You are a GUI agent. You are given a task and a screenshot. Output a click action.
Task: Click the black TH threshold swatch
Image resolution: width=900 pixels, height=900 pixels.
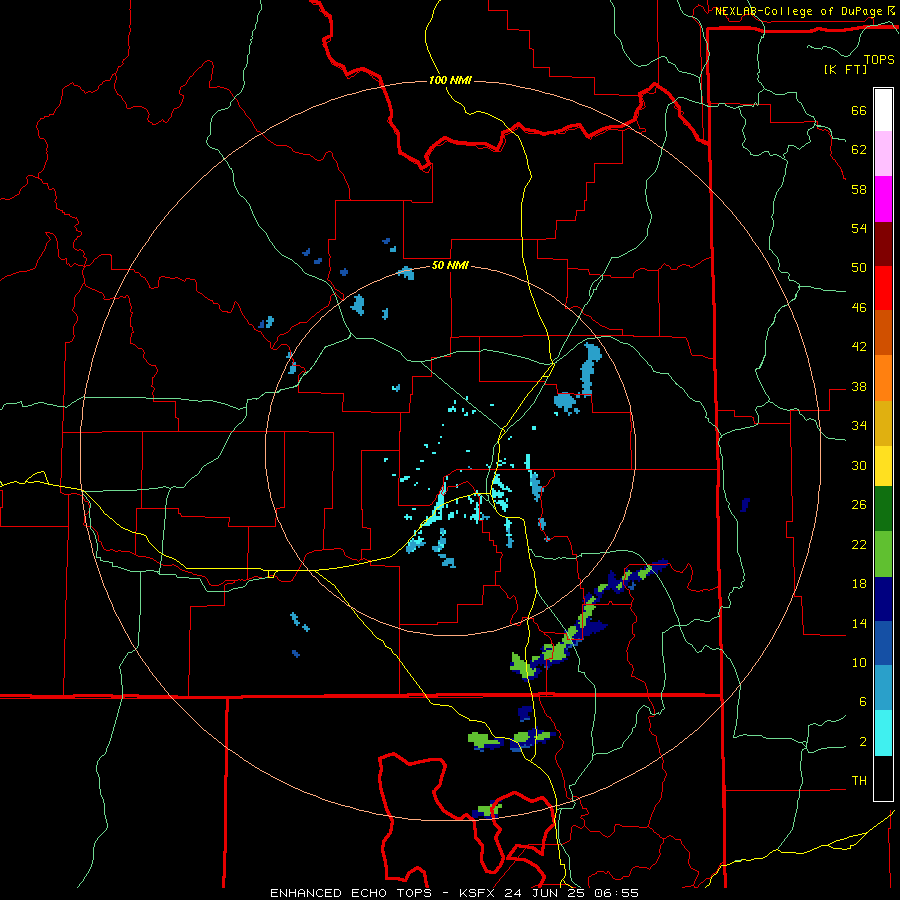click(x=883, y=778)
